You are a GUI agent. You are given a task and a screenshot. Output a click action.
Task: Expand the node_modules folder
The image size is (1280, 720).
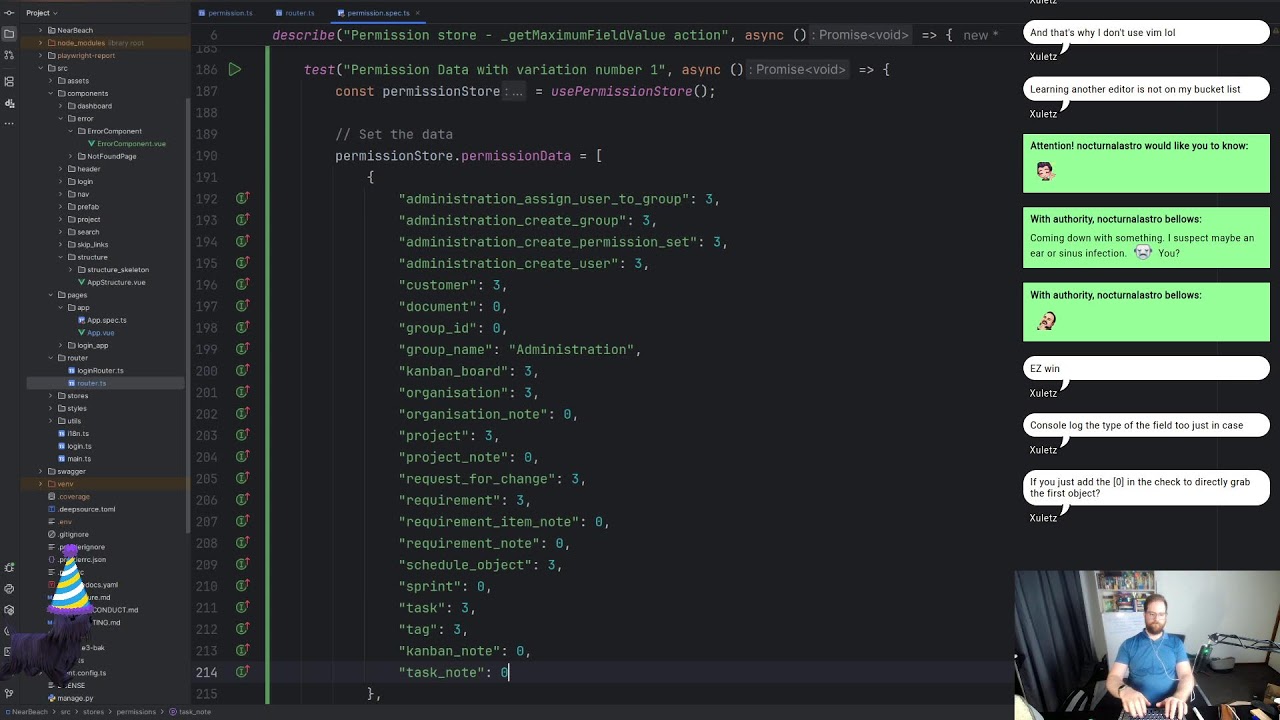click(40, 43)
